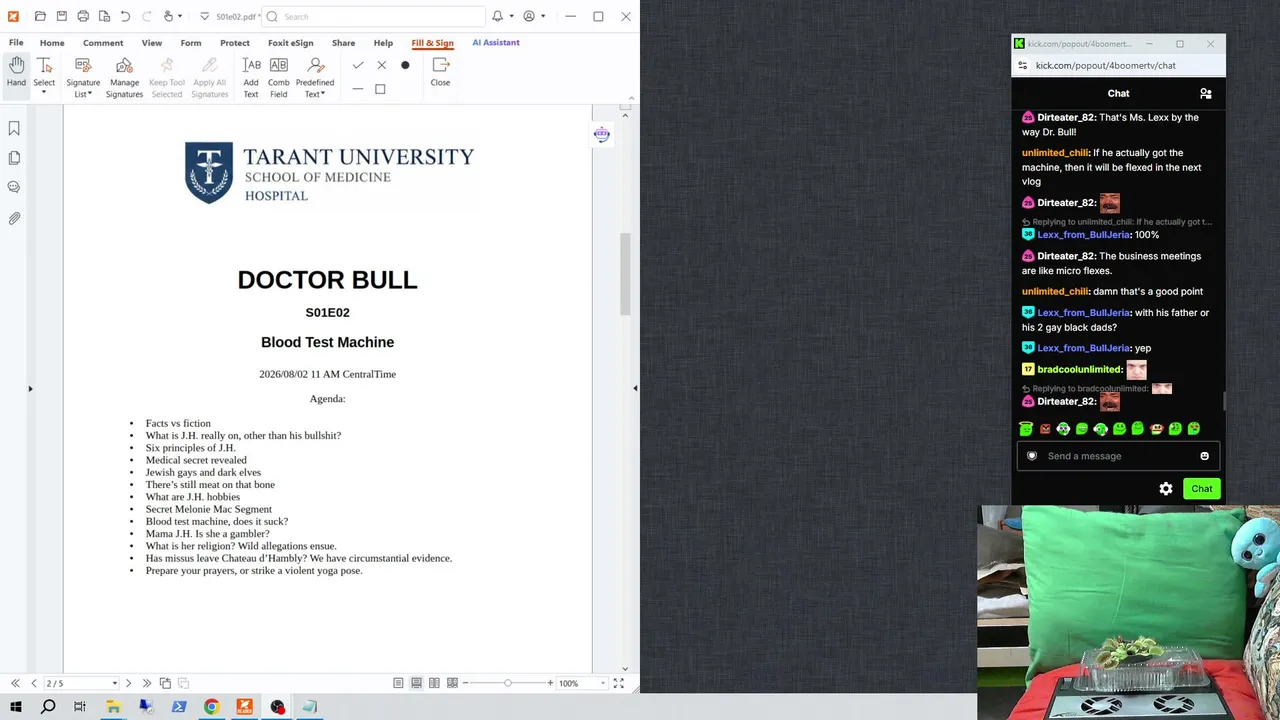Go to the first page
The image size is (1280, 720).
(15, 683)
